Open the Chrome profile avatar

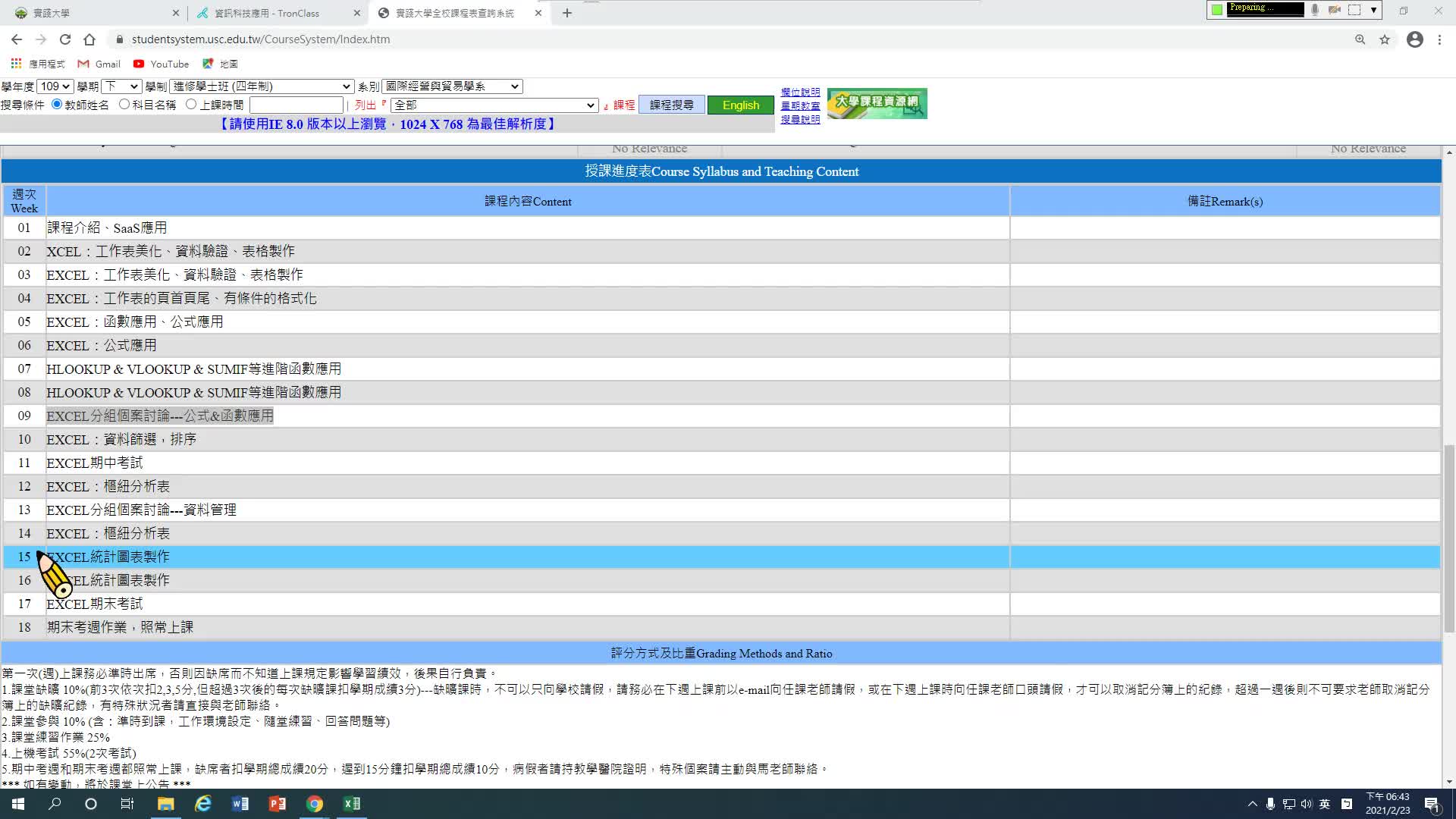pyautogui.click(x=1415, y=39)
